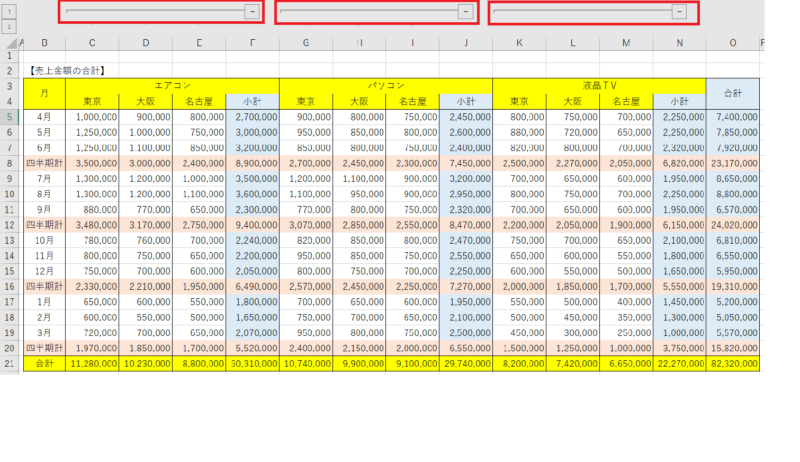Select column D header
Image resolution: width=800 pixels, height=462 pixels.
(x=146, y=43)
